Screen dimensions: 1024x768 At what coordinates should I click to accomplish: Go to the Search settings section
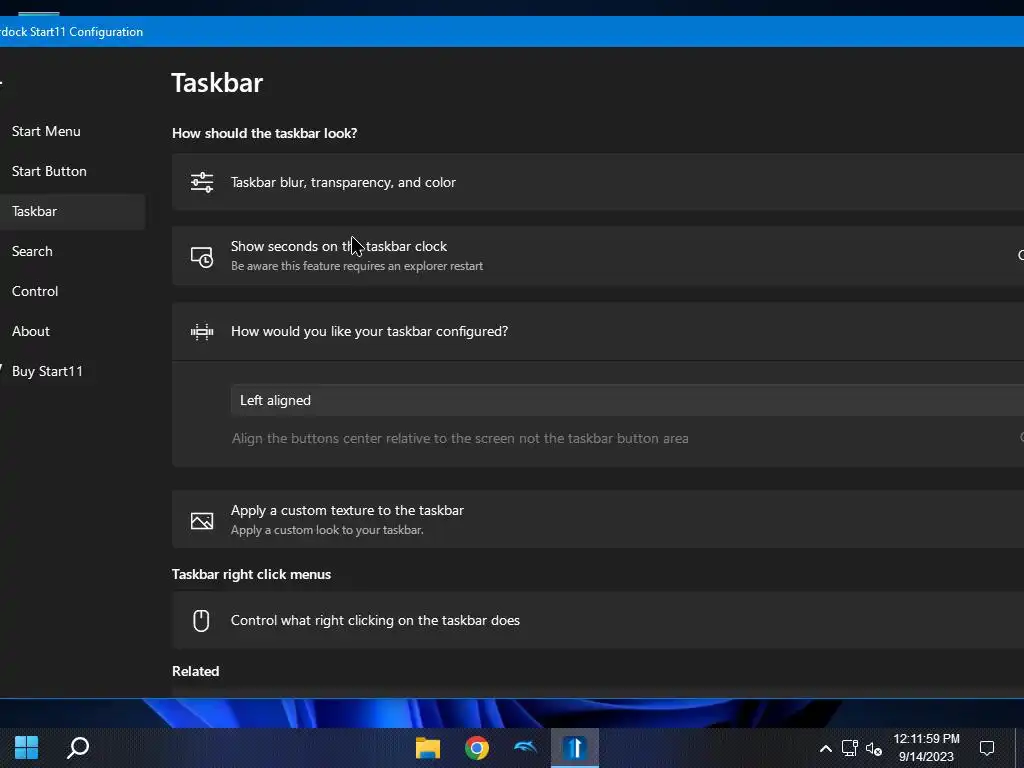click(x=32, y=251)
